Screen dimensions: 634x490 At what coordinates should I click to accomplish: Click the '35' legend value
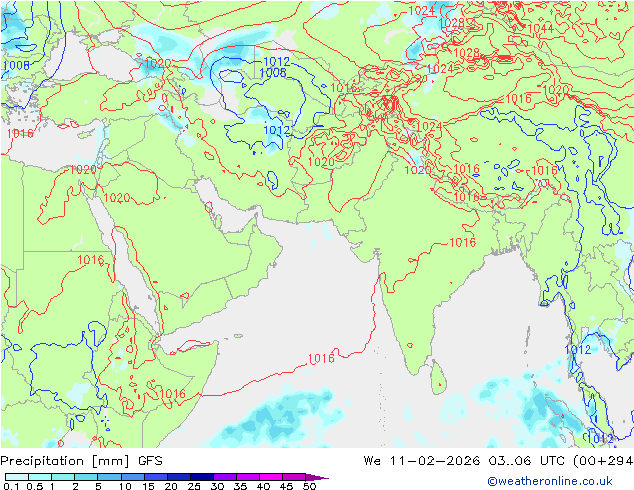point(240,486)
